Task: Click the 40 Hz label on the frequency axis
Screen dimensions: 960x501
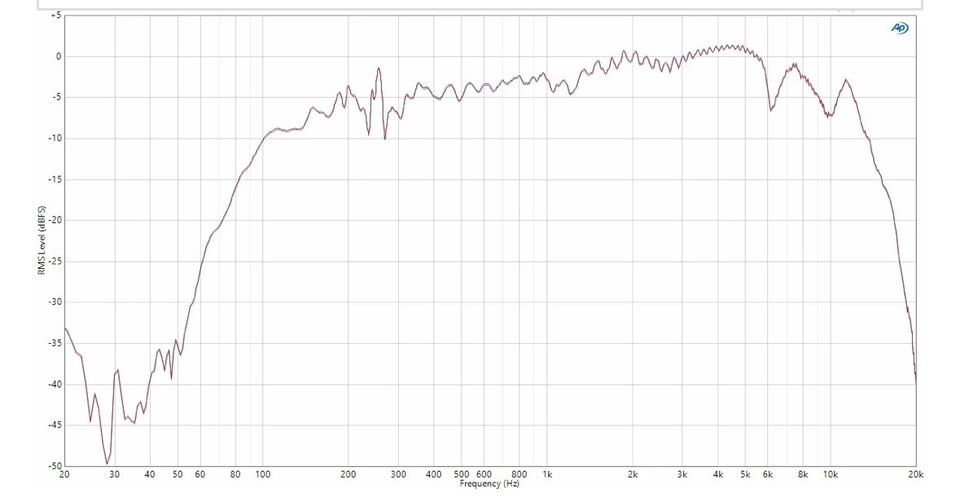Action: (x=150, y=475)
